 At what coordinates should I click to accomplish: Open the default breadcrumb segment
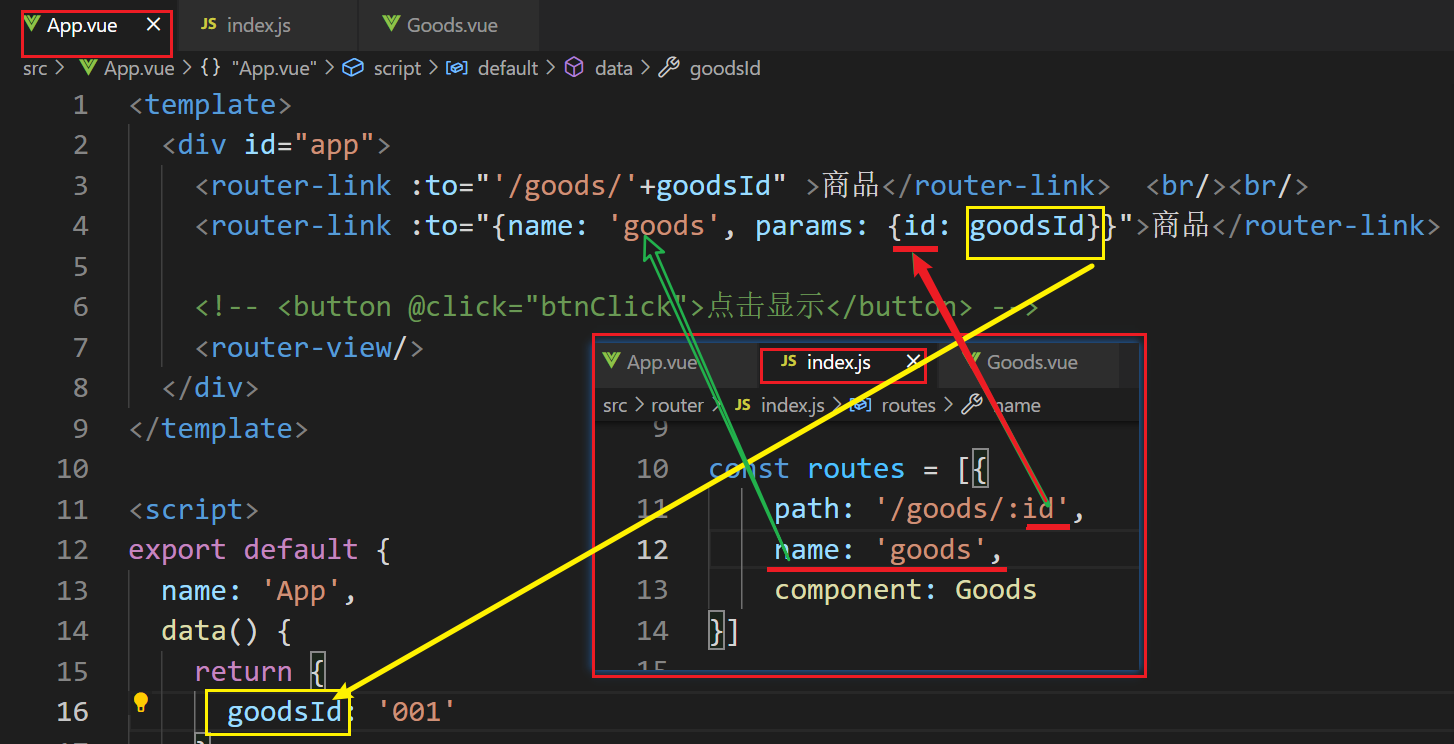[x=508, y=68]
